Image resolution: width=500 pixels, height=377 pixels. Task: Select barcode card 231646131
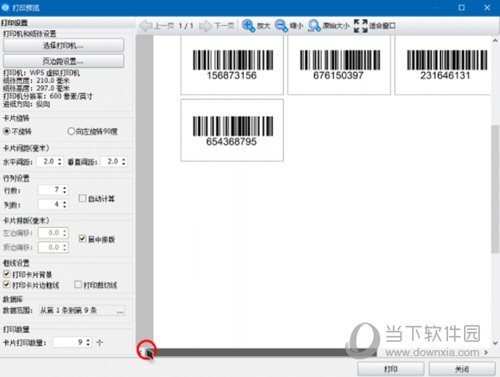click(443, 65)
